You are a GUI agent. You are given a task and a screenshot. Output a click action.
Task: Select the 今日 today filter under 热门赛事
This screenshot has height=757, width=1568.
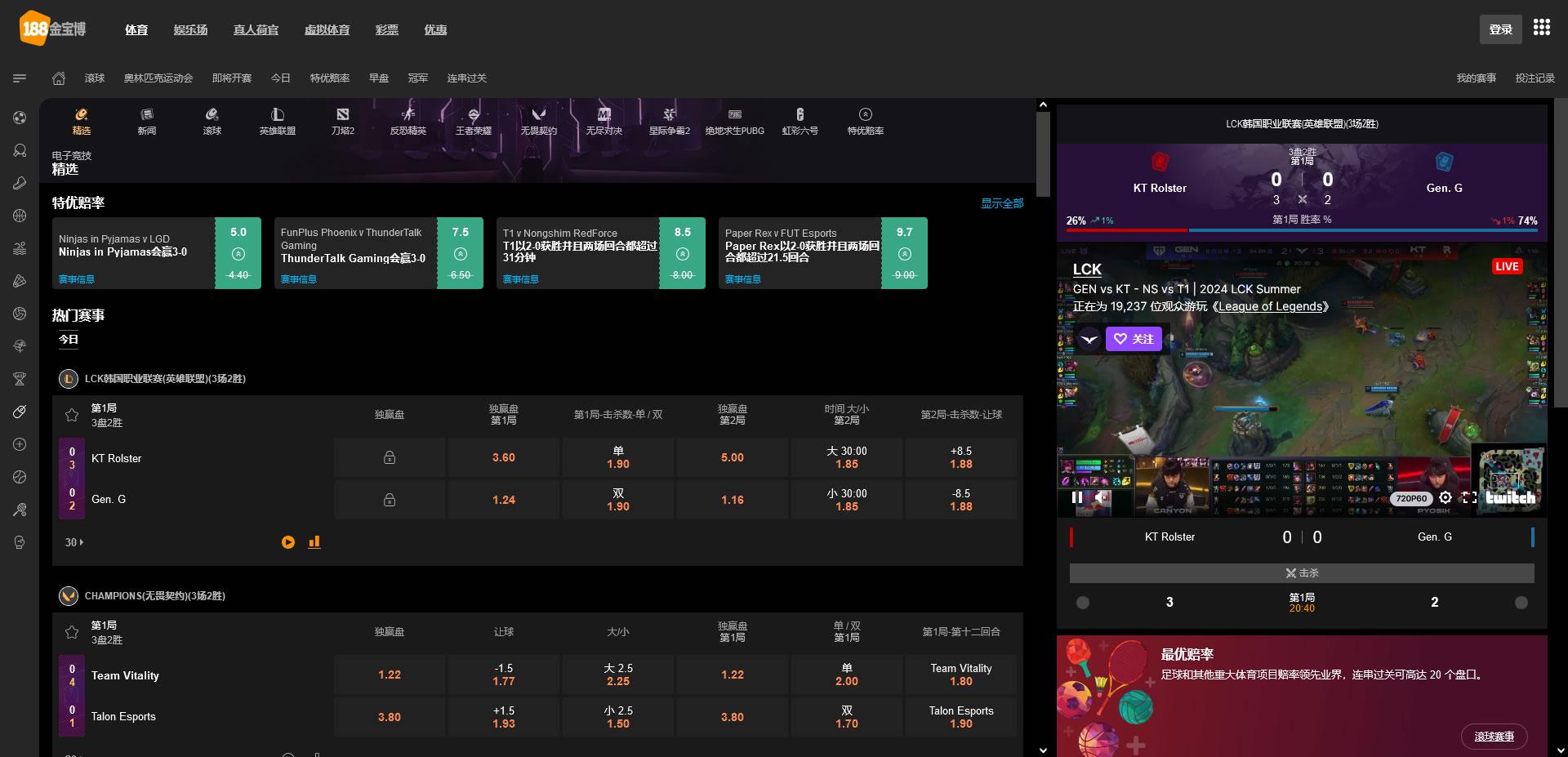click(69, 340)
